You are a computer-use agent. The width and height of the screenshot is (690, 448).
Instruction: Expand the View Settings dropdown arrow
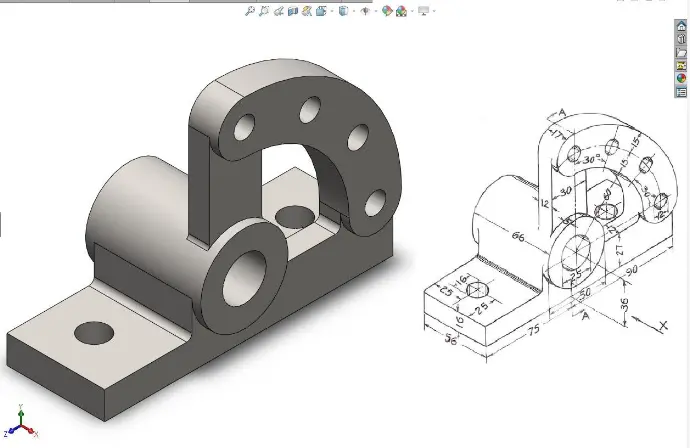434,11
